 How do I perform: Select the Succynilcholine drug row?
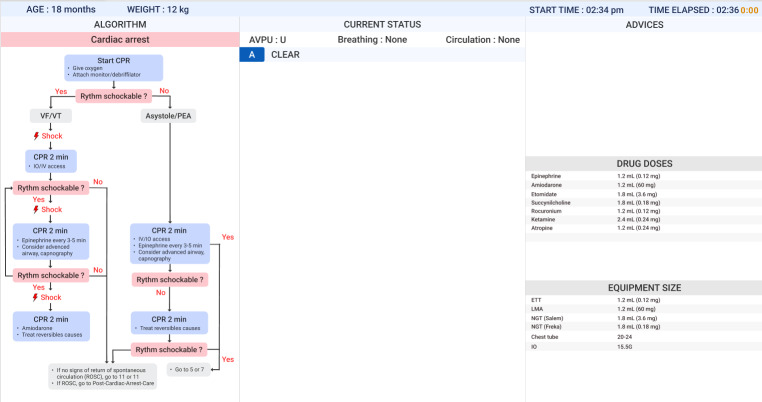click(x=644, y=202)
